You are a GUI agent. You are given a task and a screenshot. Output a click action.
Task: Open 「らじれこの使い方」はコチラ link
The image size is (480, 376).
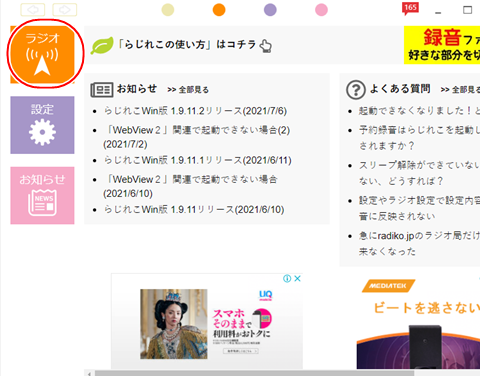187,44
